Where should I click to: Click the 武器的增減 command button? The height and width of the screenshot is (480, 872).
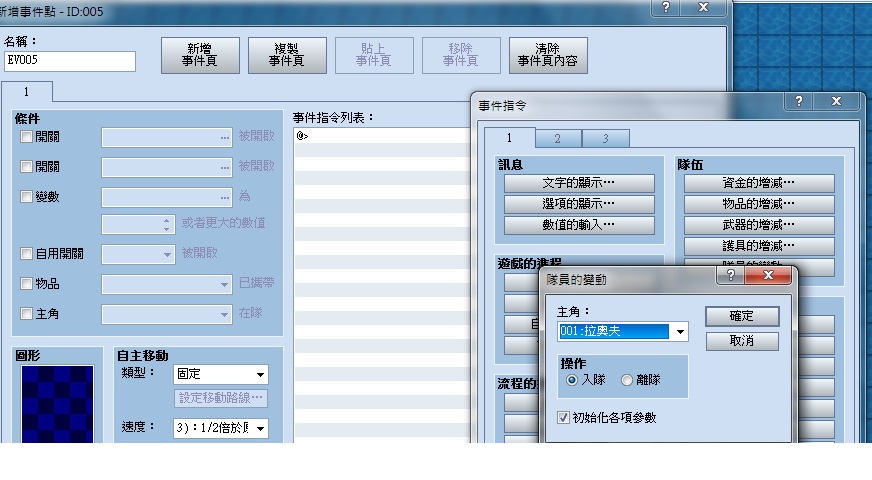(759, 225)
